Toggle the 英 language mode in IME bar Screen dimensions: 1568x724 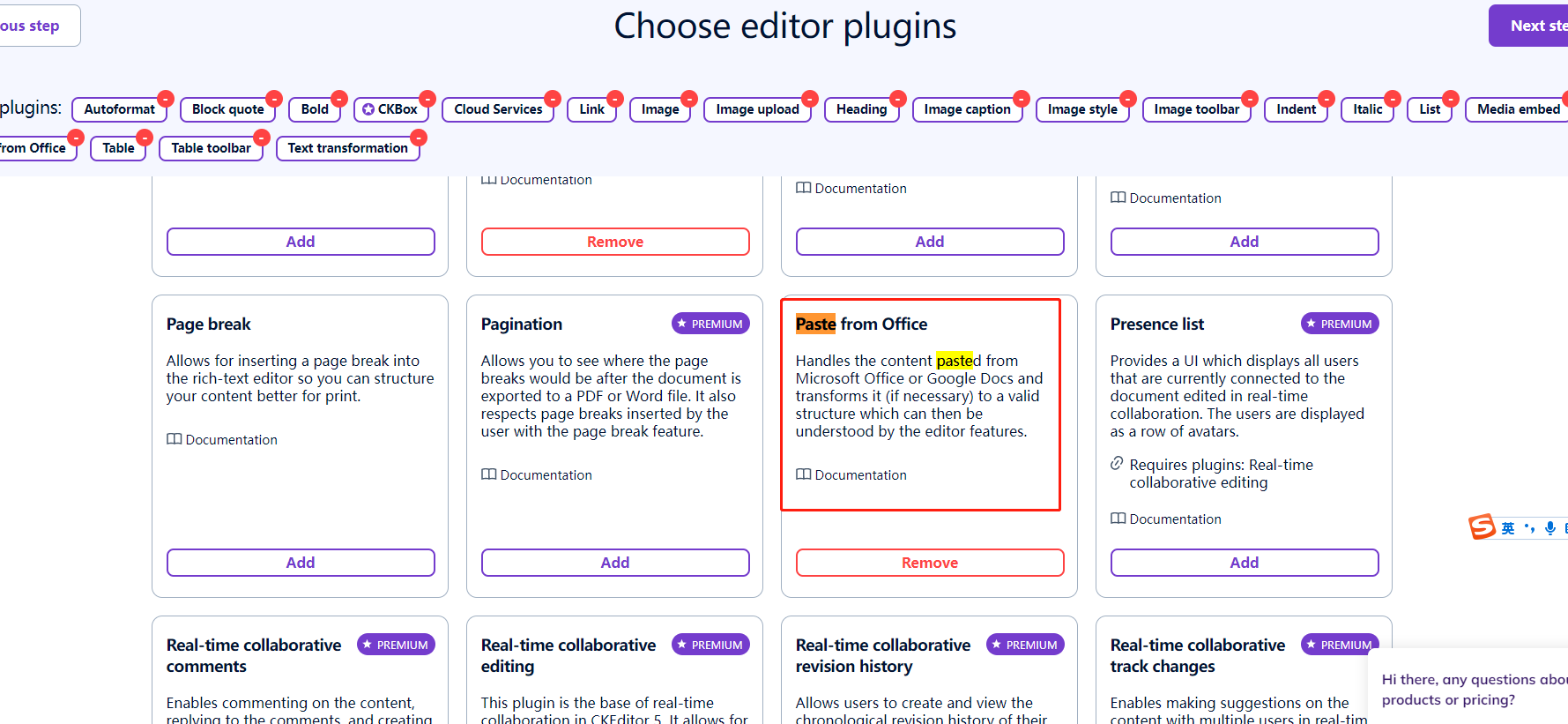tap(1508, 528)
